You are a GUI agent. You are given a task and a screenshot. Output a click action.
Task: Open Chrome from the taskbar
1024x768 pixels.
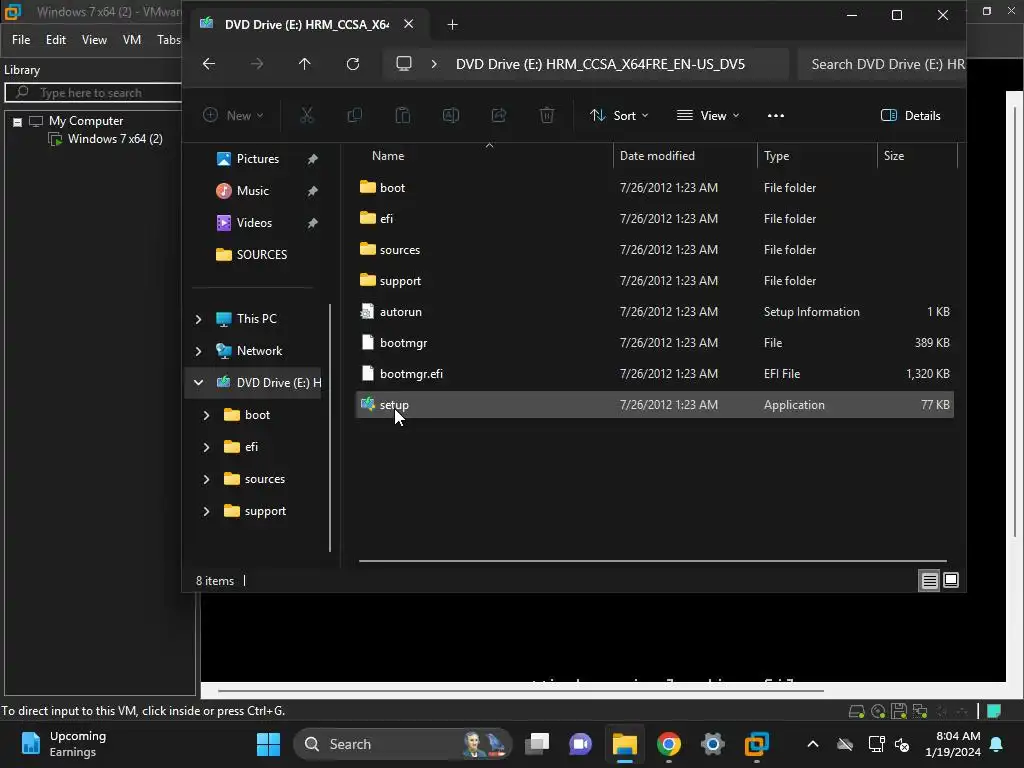tap(668, 744)
